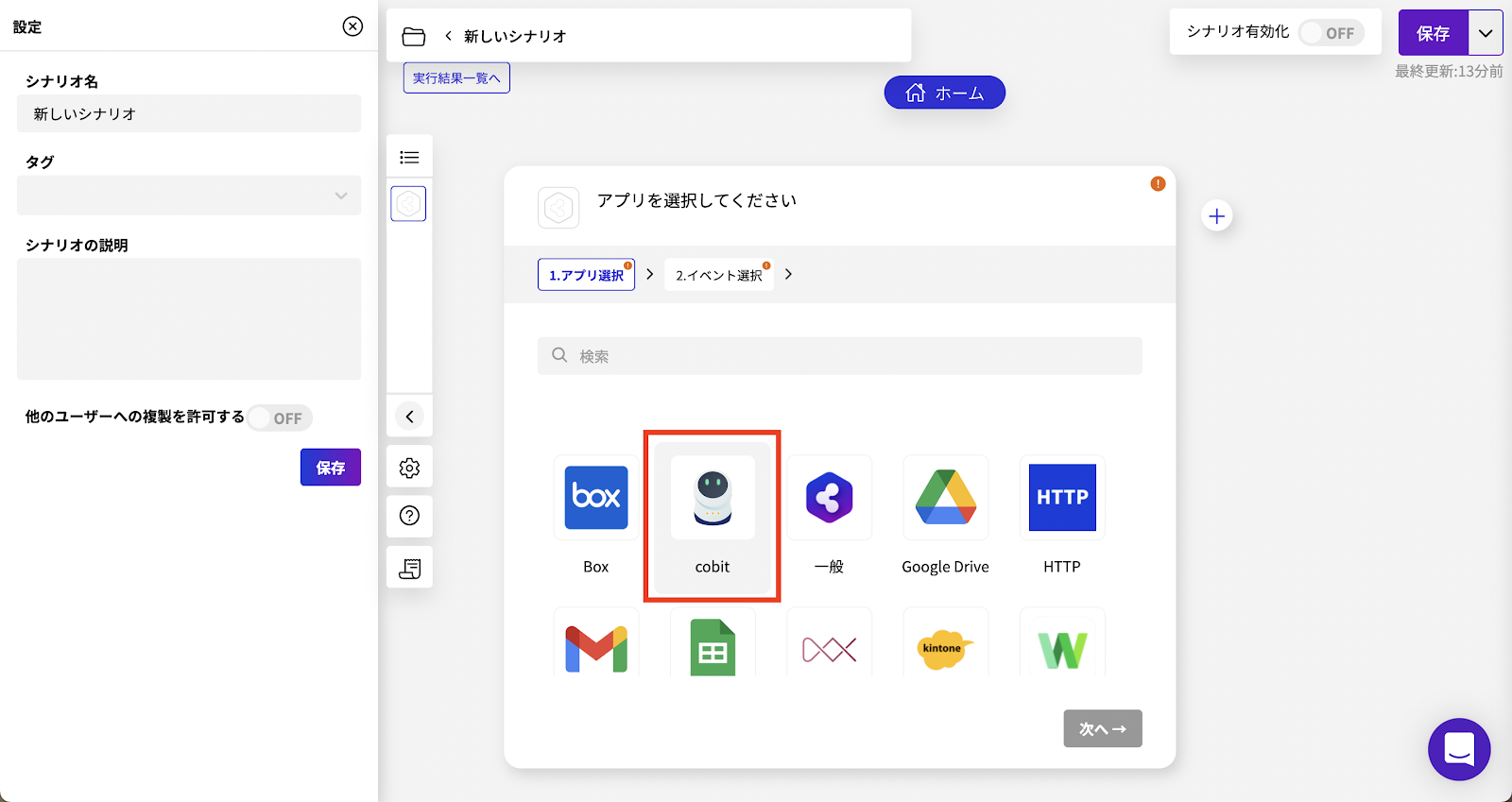Close the 設定 panel

tap(352, 26)
